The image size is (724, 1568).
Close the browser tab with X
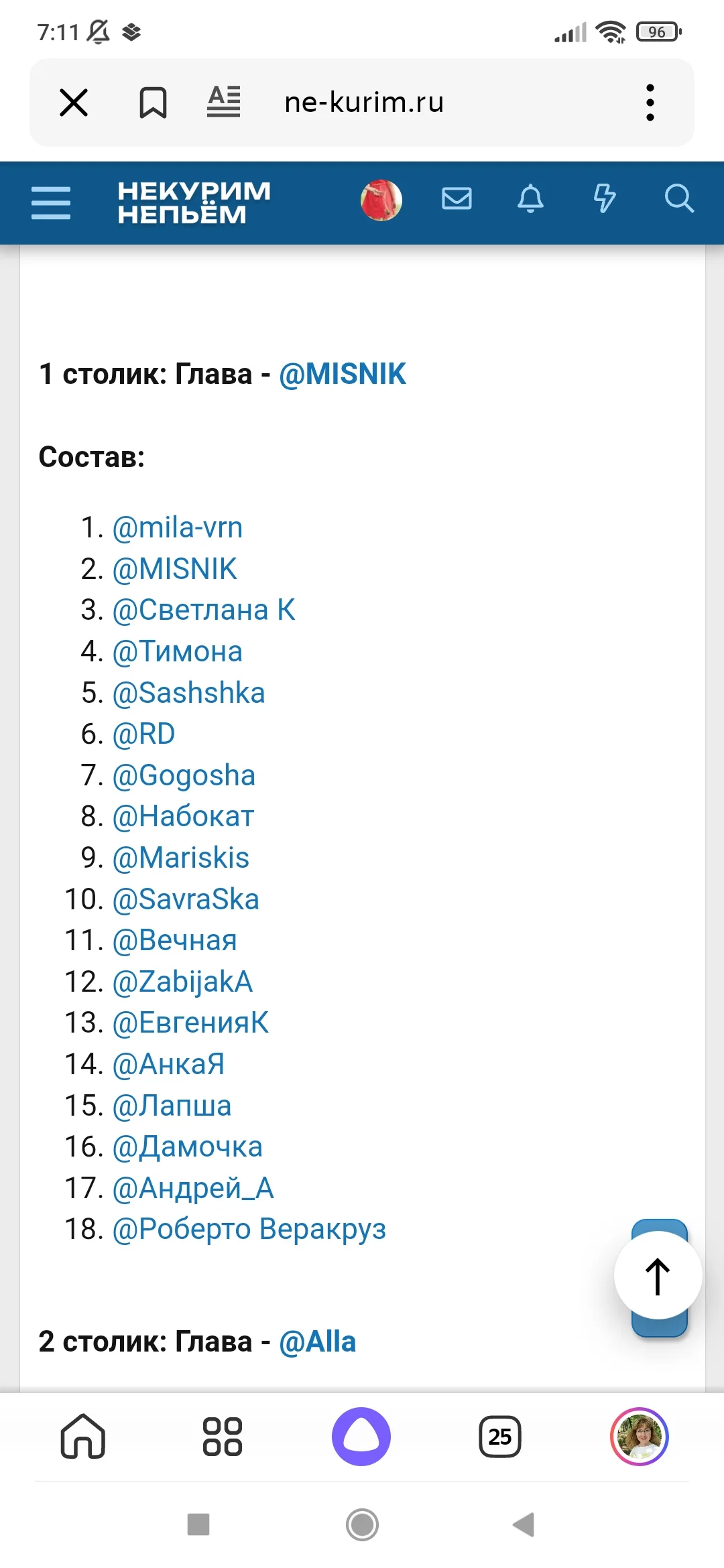pyautogui.click(x=74, y=103)
